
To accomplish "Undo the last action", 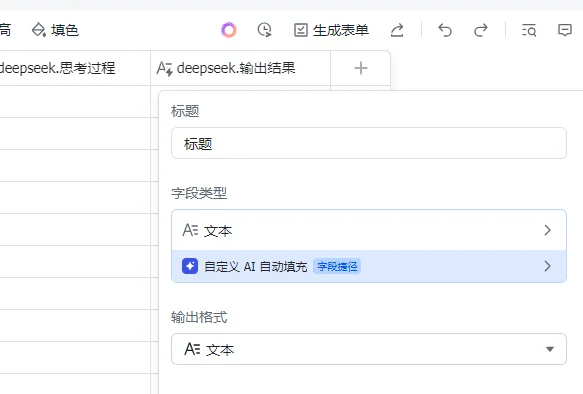I will point(445,30).
